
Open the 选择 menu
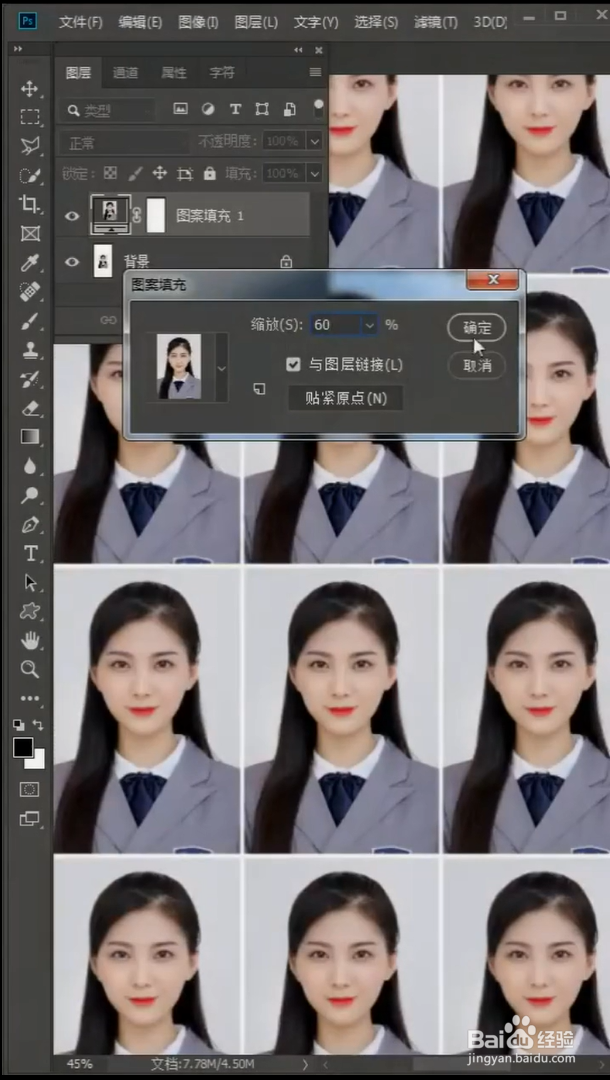(x=376, y=22)
